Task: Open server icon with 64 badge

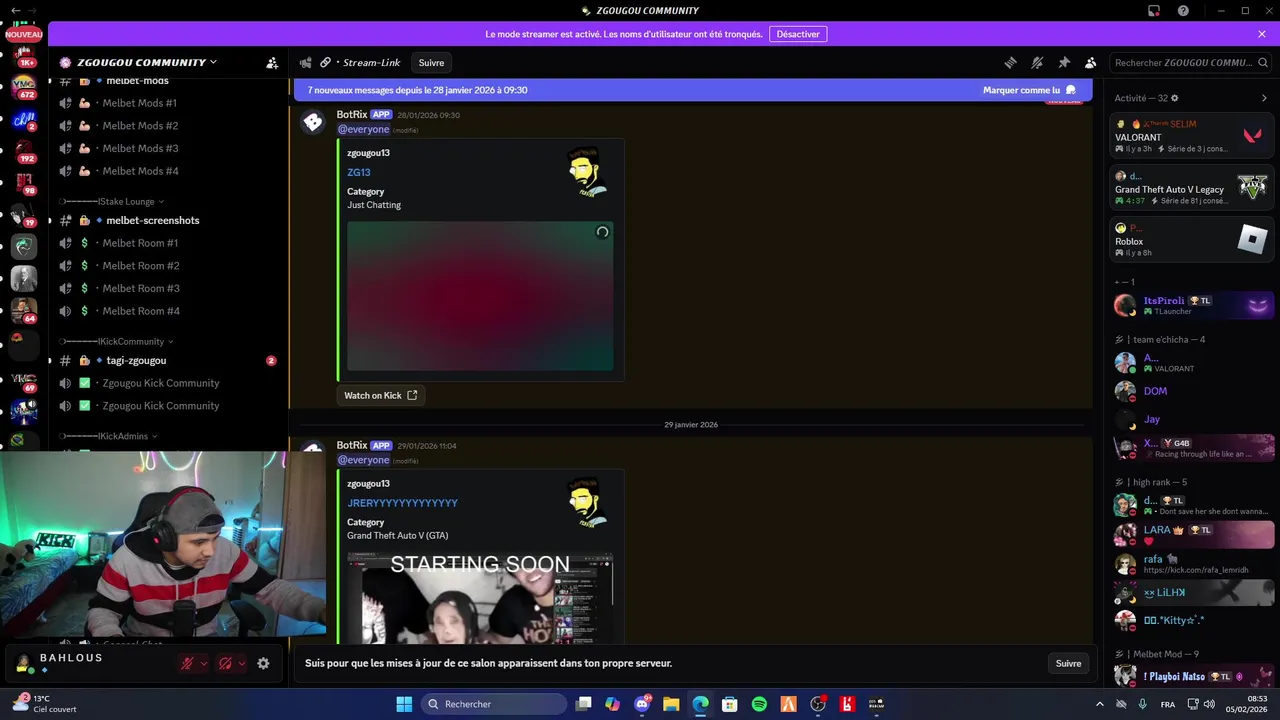Action: click(x=23, y=311)
